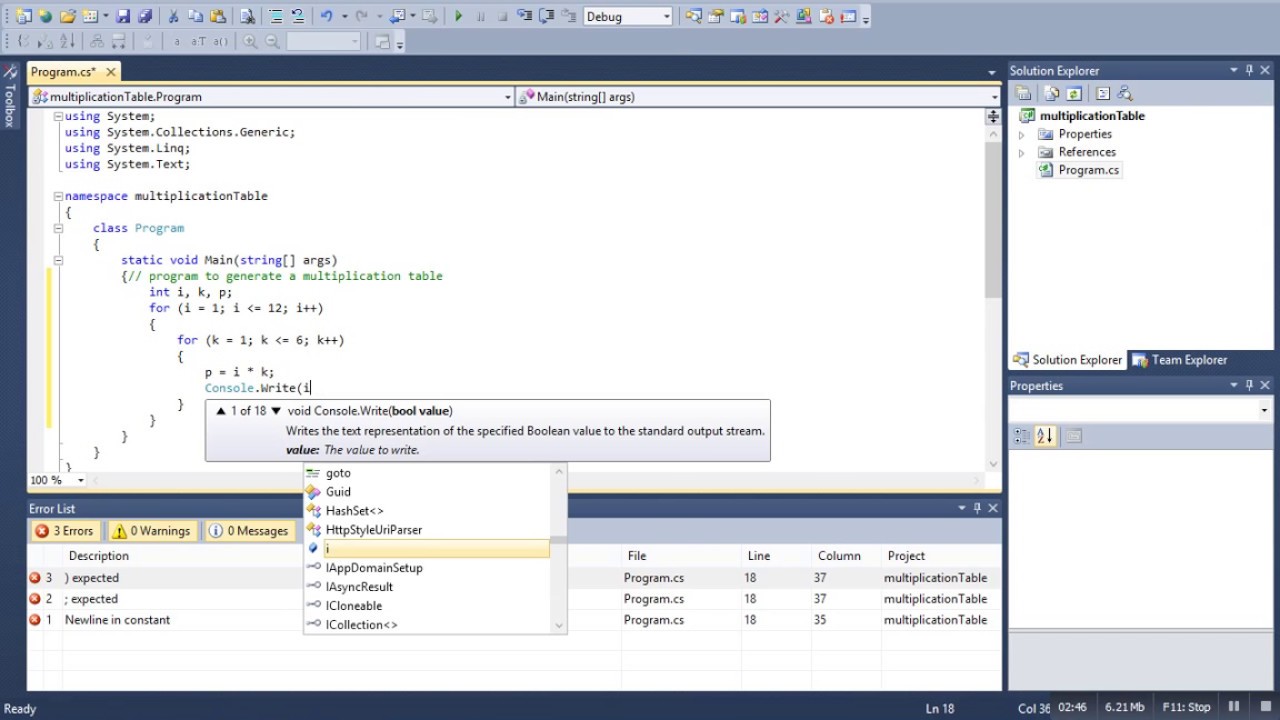Viewport: 1280px width, 720px height.
Task: Switch to the Team Explorer tab
Action: pyautogui.click(x=1180, y=360)
